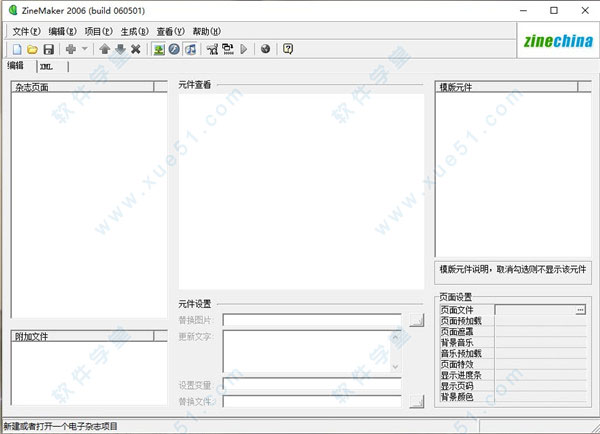Click the zinechina logo
600x434 pixels.
tap(558, 41)
